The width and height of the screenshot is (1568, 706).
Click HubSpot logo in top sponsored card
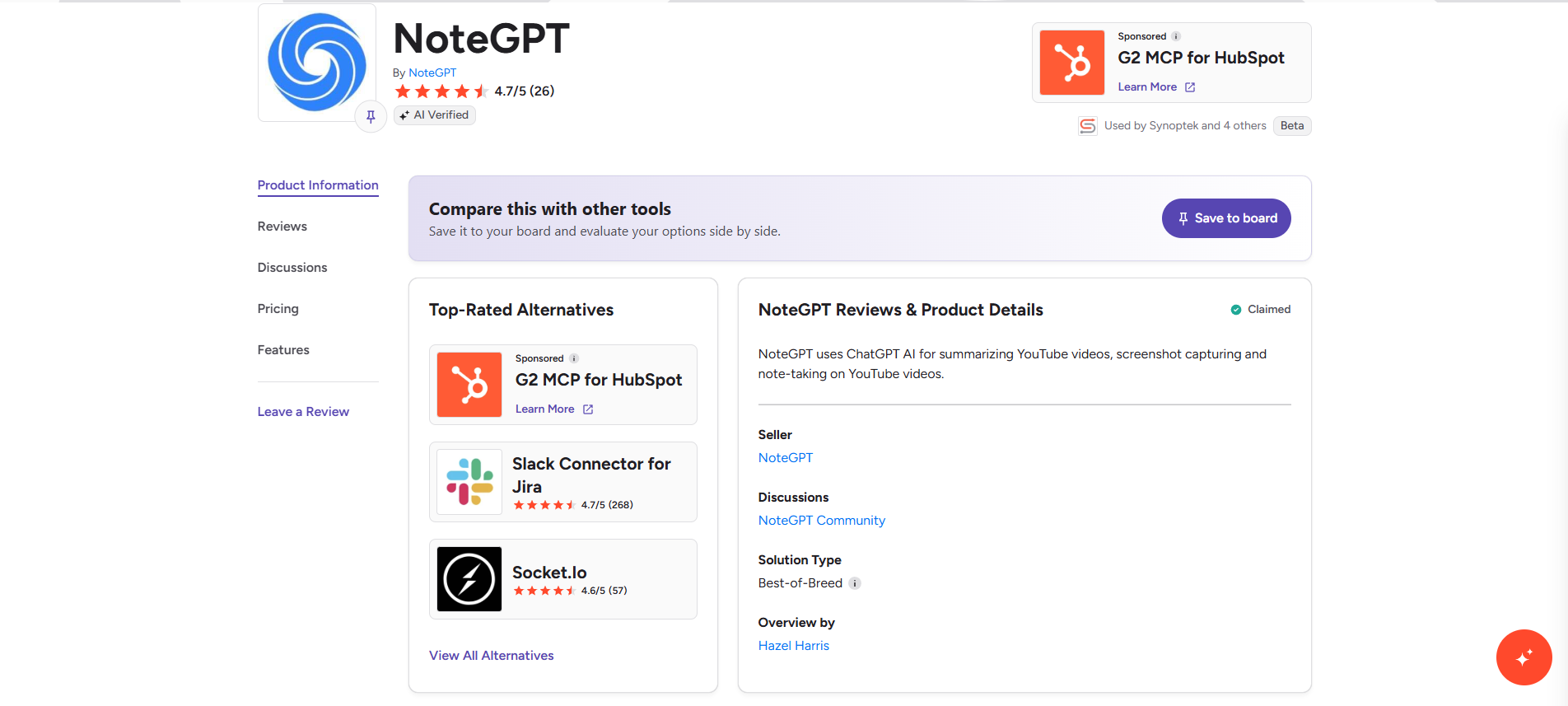coord(1071,63)
